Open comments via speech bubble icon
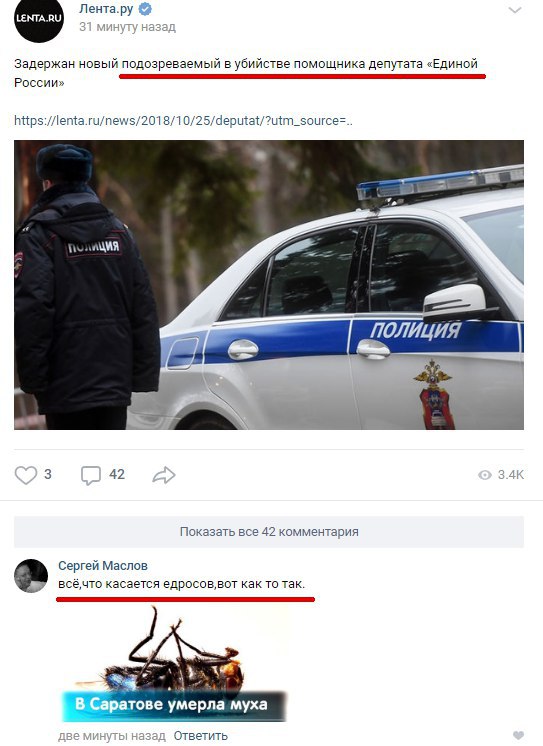Viewport: 543px width, 746px height. click(90, 475)
